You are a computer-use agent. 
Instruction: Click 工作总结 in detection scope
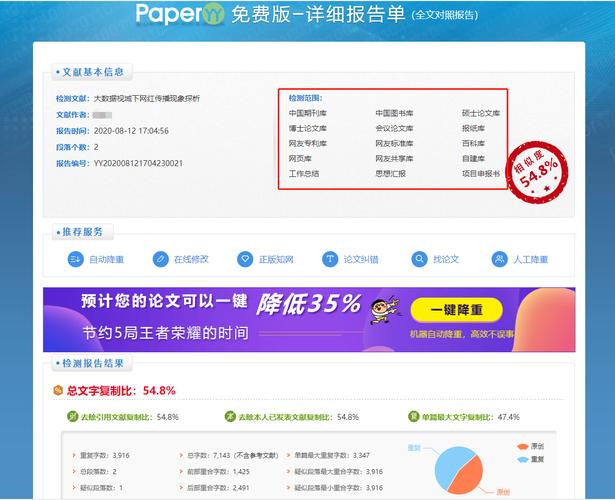coord(304,174)
